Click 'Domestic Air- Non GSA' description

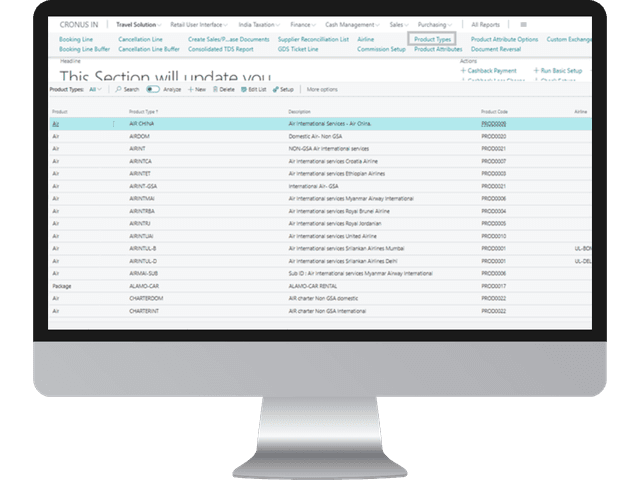pyautogui.click(x=315, y=136)
